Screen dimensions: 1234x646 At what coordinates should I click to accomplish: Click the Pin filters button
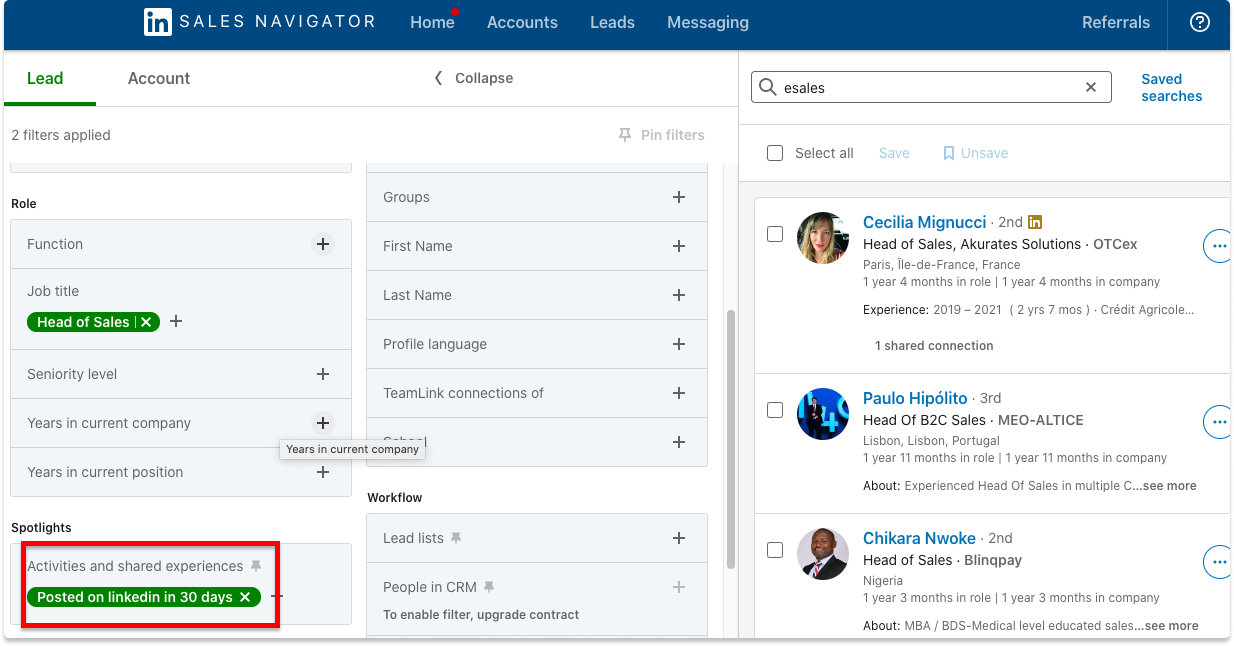[x=662, y=135]
